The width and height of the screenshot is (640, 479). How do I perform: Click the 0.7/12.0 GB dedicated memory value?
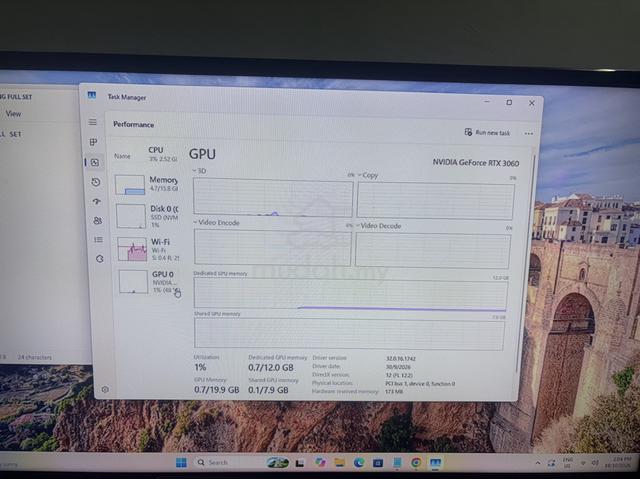pyautogui.click(x=271, y=367)
